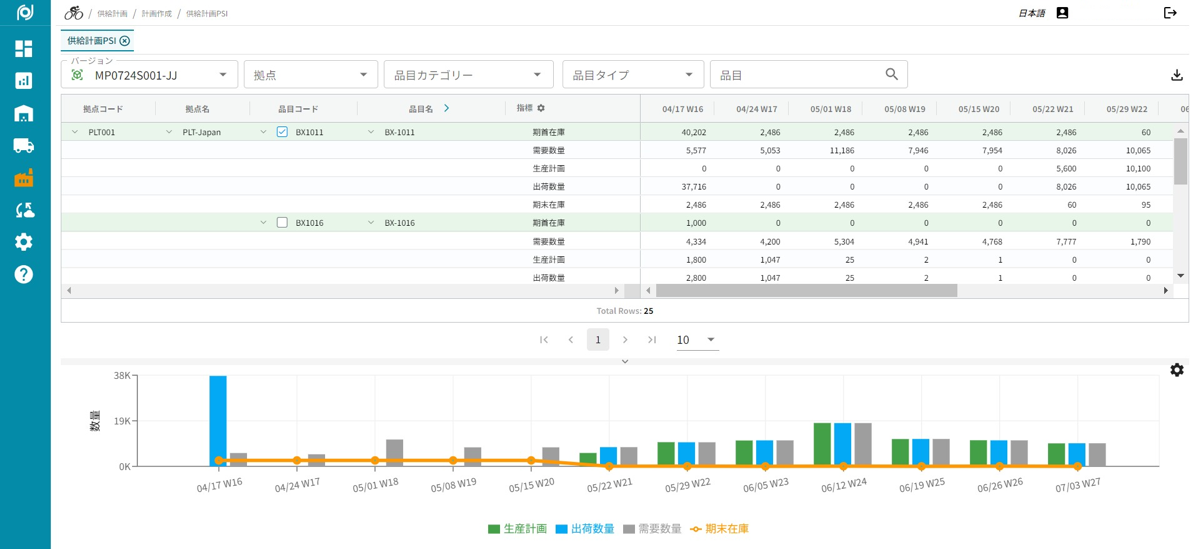Click the logout icon in header

[1170, 13]
